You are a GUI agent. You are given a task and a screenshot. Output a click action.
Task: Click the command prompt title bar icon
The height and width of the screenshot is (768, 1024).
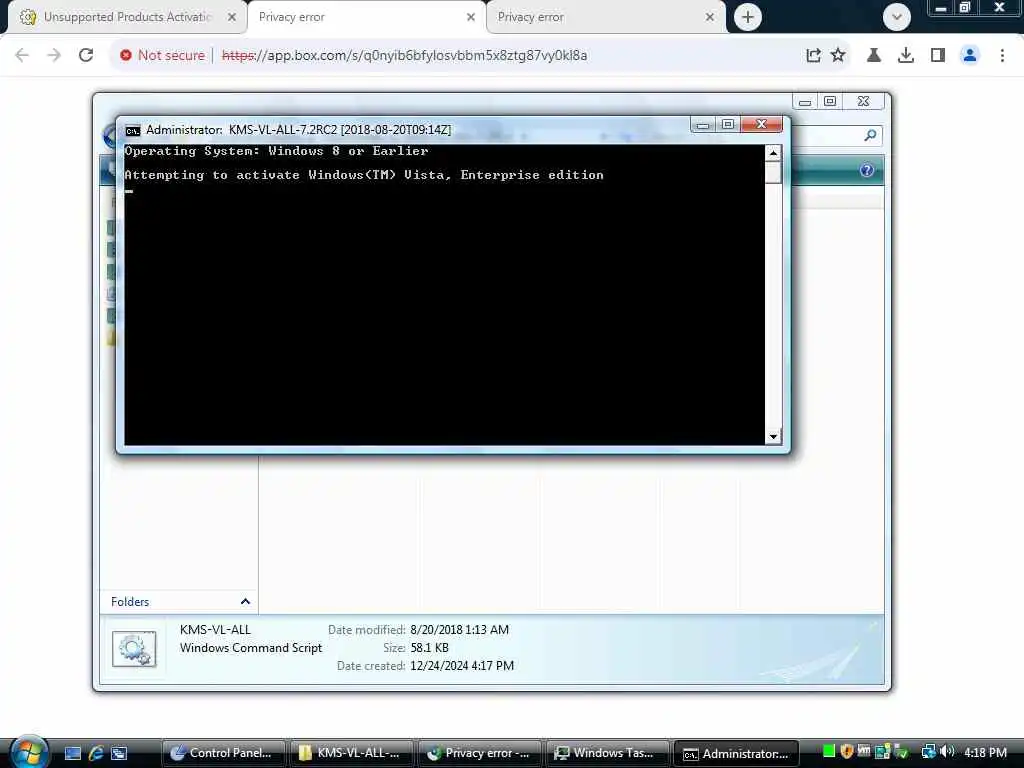coord(133,131)
